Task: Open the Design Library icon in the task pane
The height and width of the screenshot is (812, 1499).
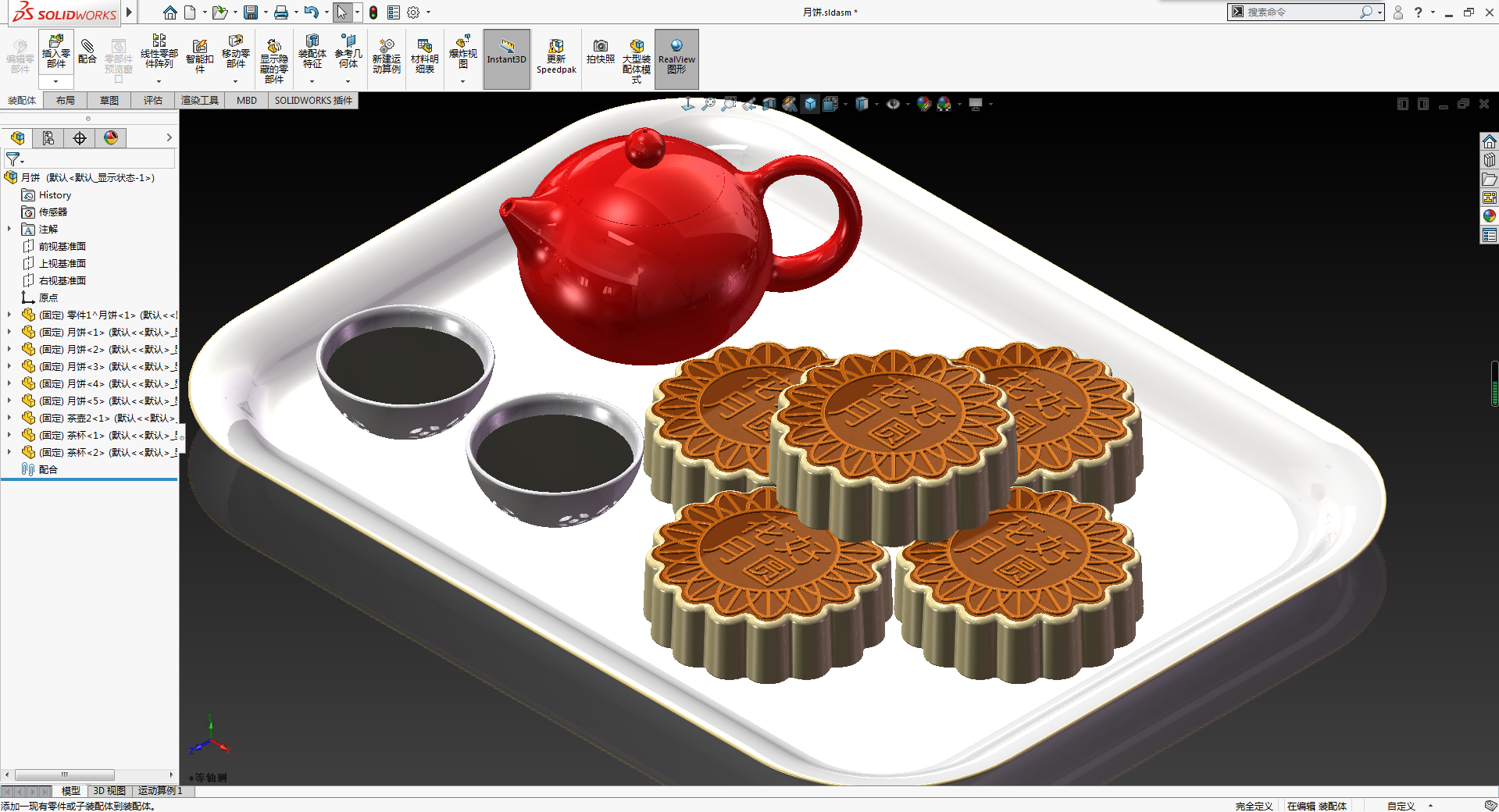Action: point(1490,160)
